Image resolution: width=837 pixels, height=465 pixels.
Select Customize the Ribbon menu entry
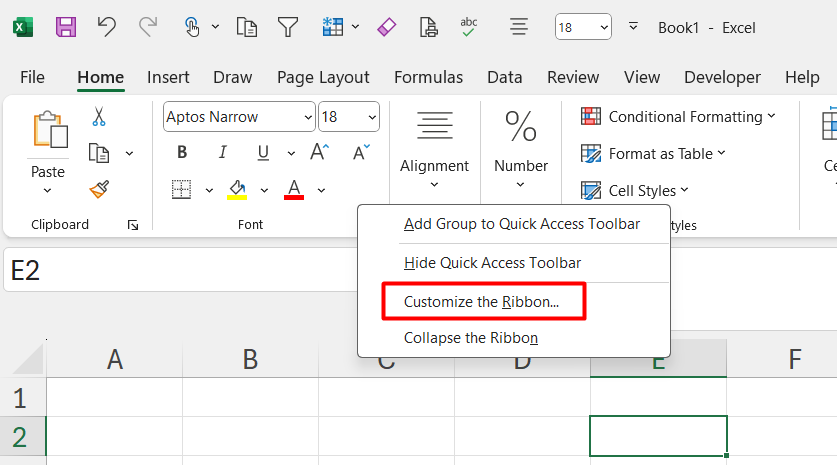(x=481, y=302)
